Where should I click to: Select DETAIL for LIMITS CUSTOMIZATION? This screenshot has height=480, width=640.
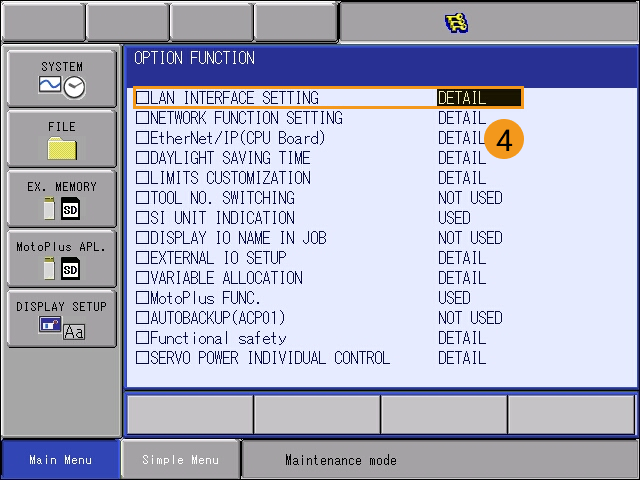click(462, 178)
